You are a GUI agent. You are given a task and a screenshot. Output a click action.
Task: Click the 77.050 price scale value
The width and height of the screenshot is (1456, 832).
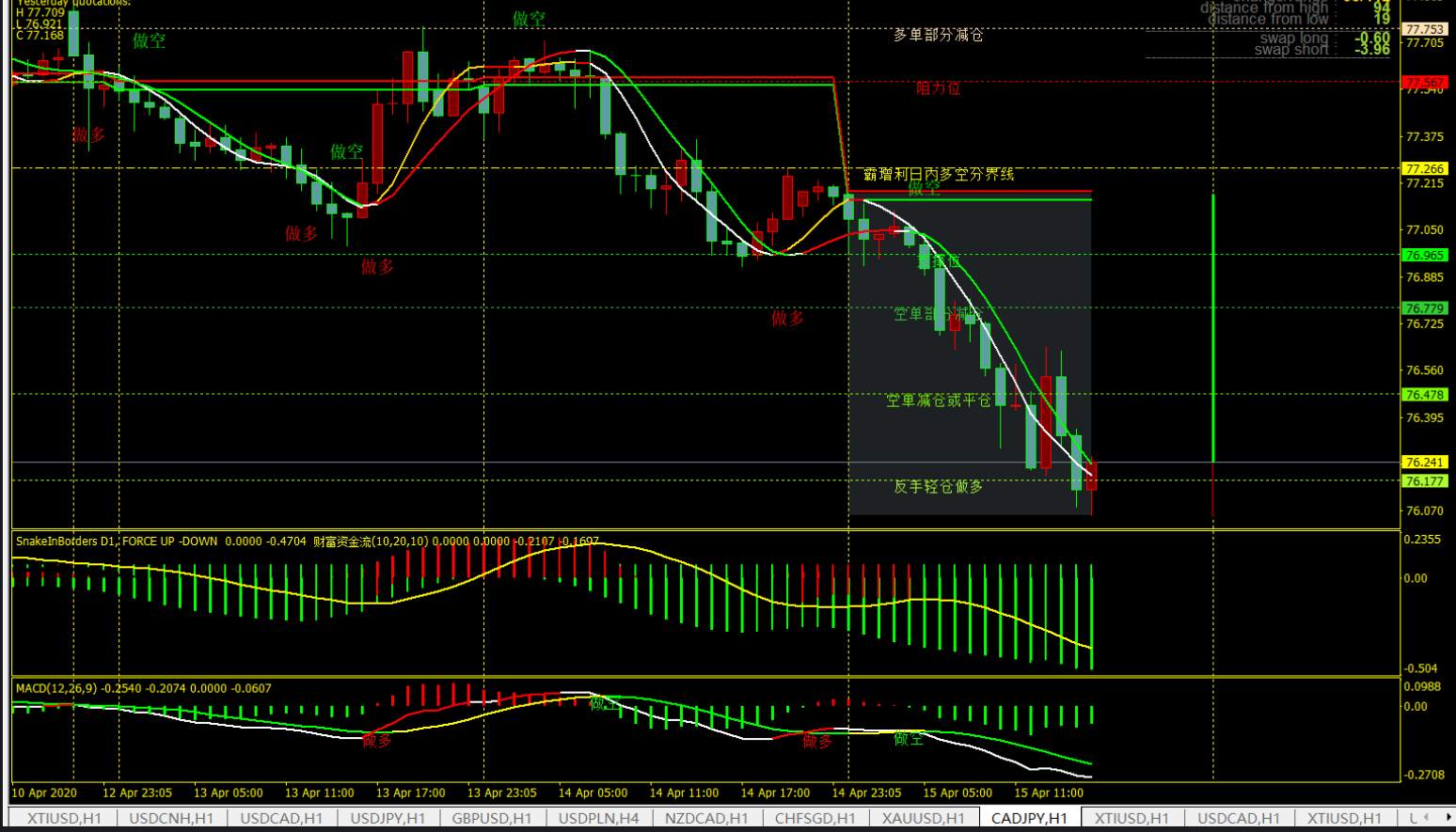pos(1424,230)
